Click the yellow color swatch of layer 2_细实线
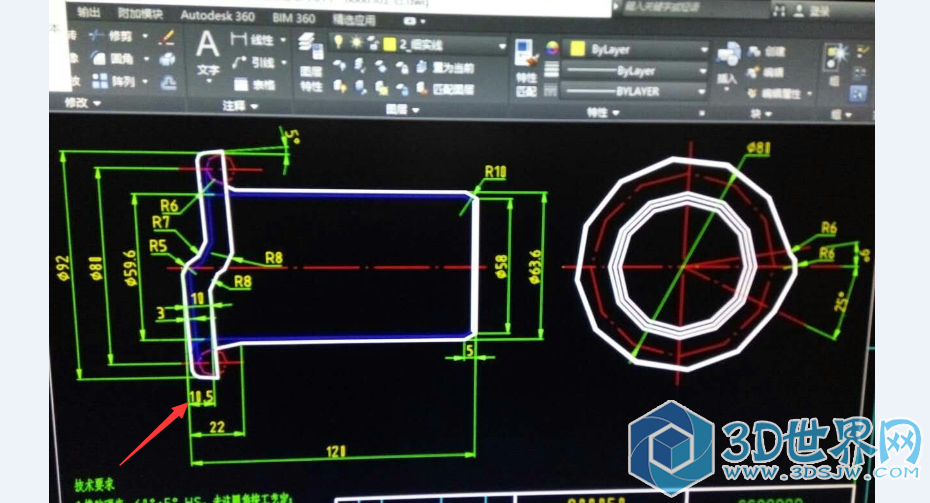Screen dimensions: 930x503 (390, 44)
